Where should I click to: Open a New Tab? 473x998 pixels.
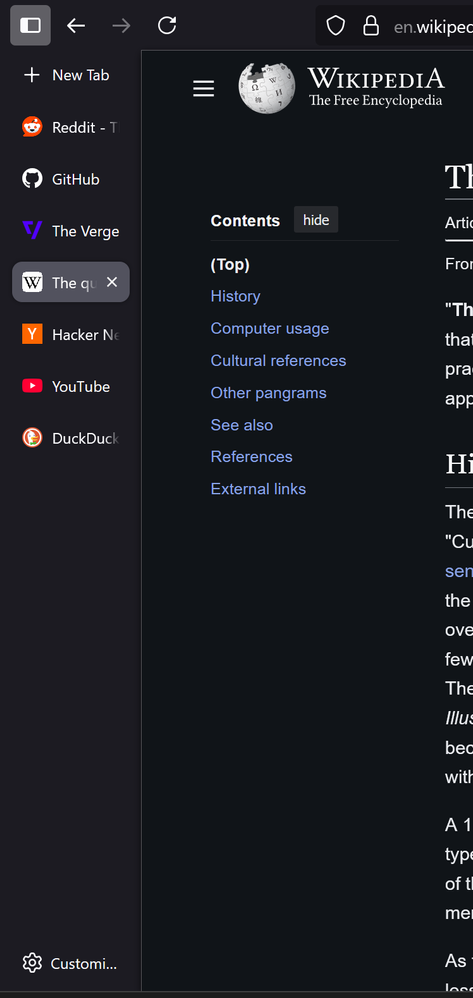(71, 75)
